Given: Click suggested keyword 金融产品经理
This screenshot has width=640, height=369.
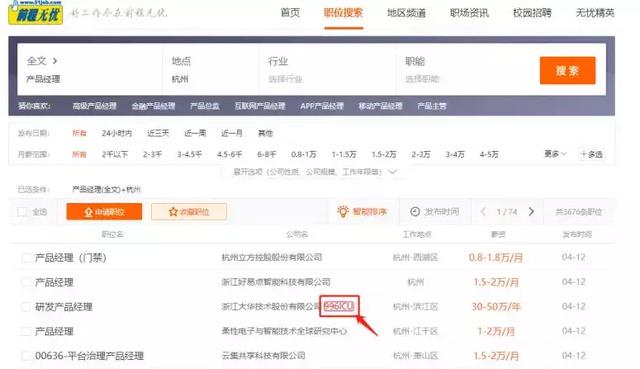Looking at the screenshot, I should point(153,106).
